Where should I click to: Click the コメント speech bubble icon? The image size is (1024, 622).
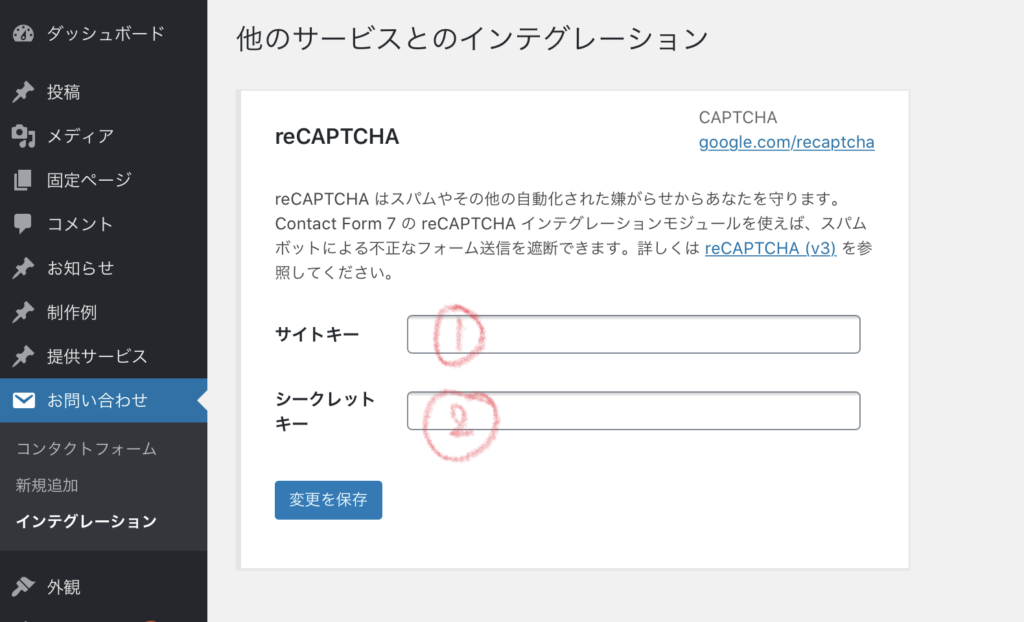[x=23, y=224]
